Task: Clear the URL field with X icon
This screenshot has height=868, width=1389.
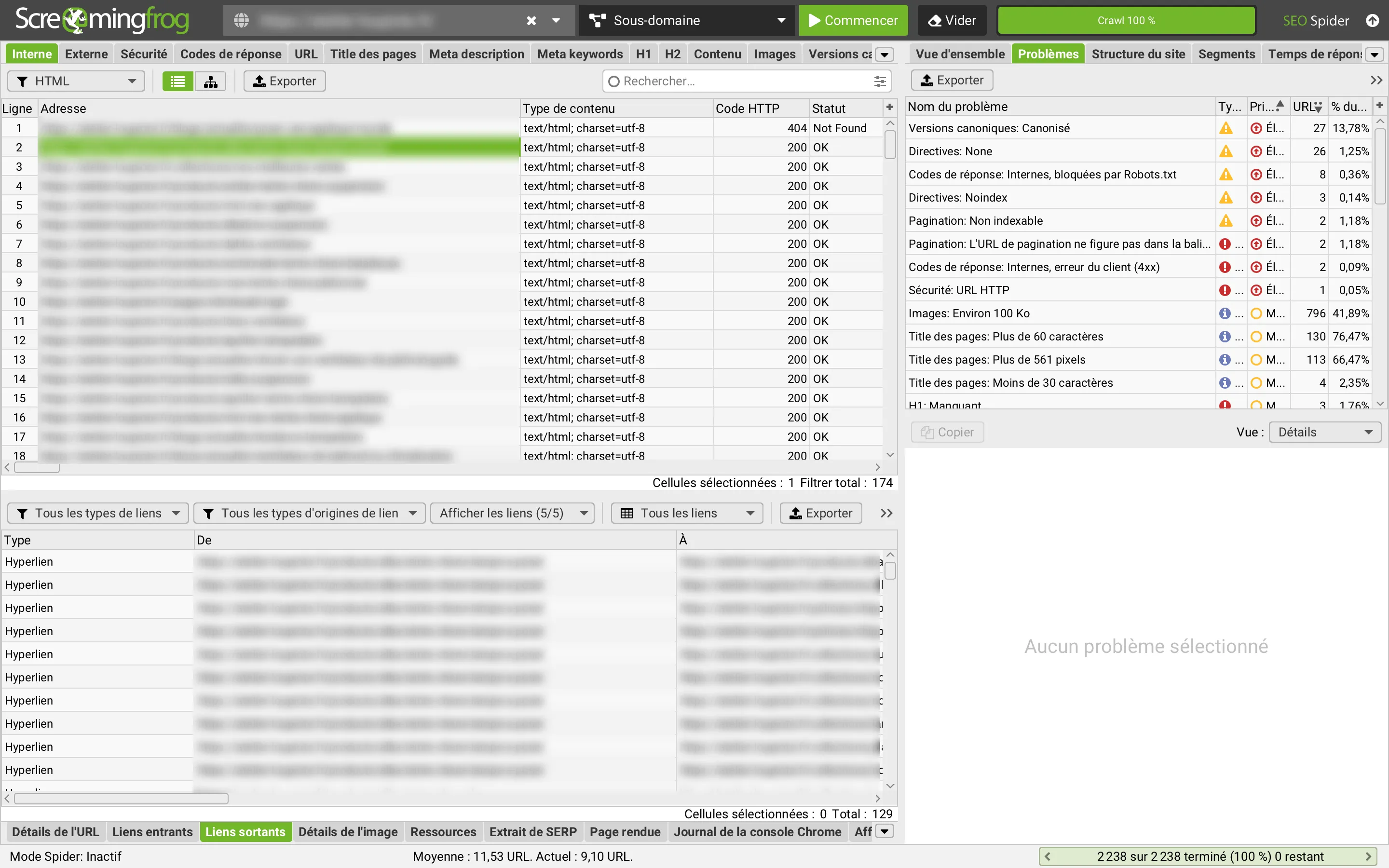Action: [531, 21]
